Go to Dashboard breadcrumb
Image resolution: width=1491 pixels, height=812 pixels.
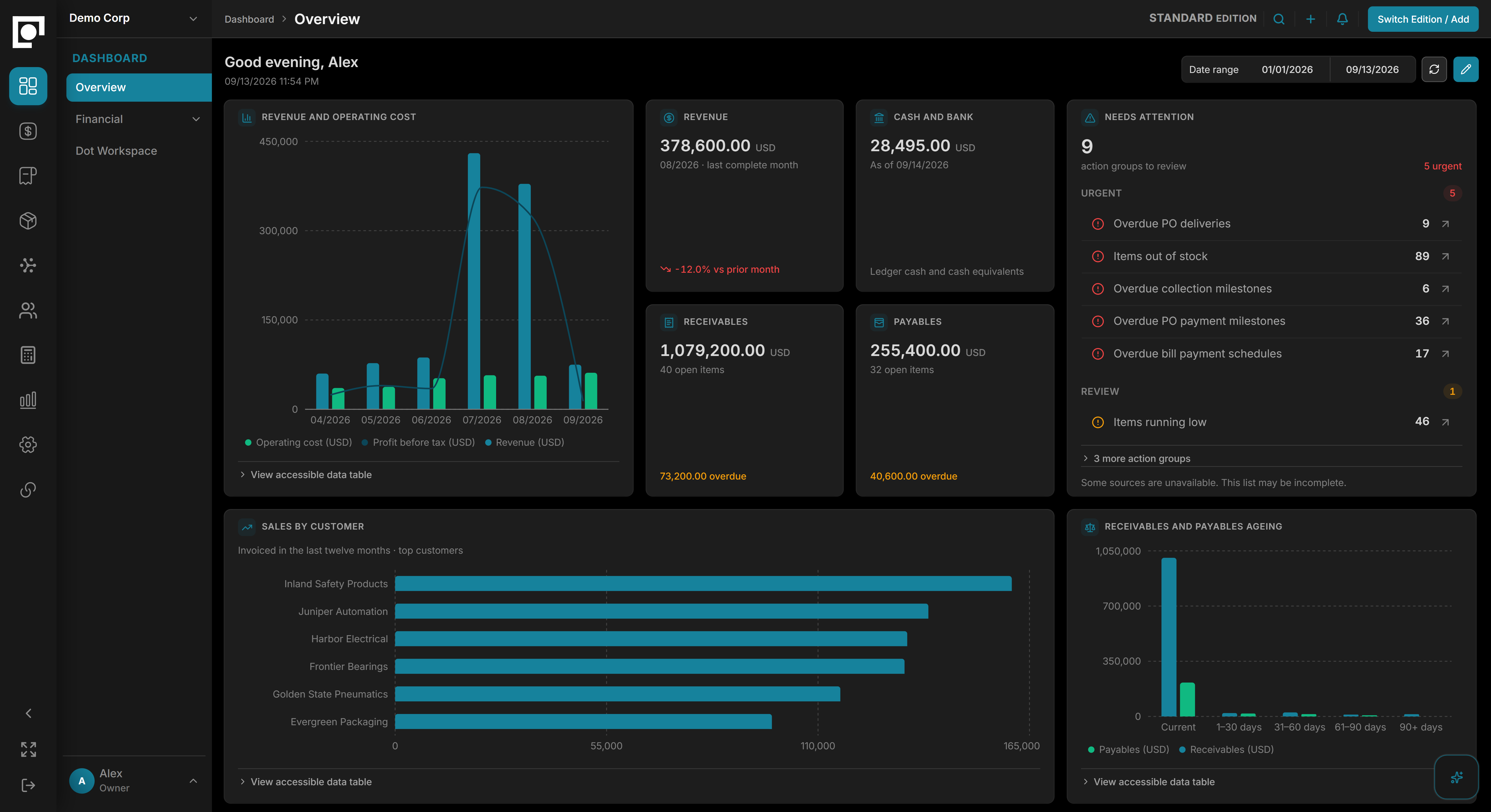coord(250,19)
